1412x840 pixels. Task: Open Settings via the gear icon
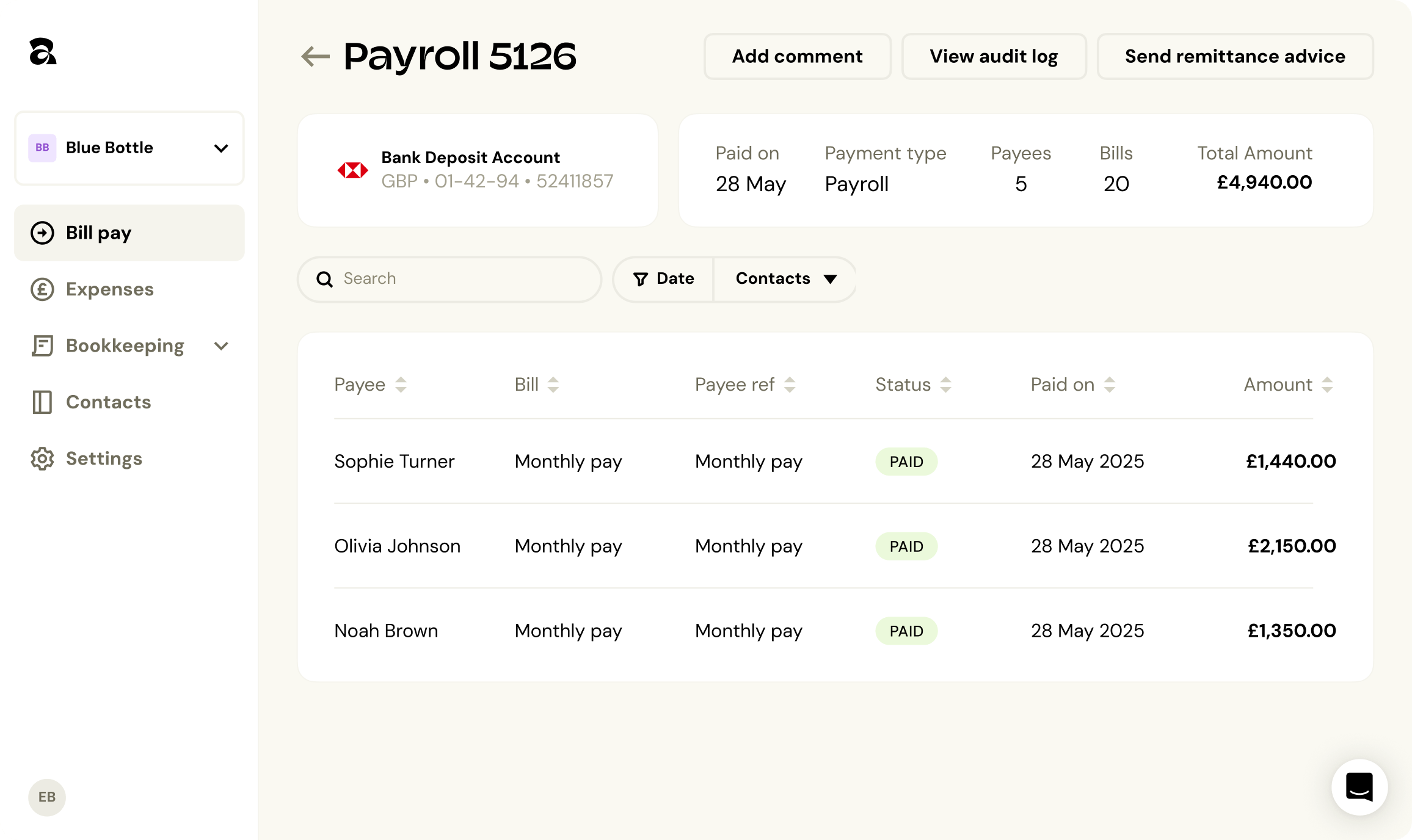(42, 458)
